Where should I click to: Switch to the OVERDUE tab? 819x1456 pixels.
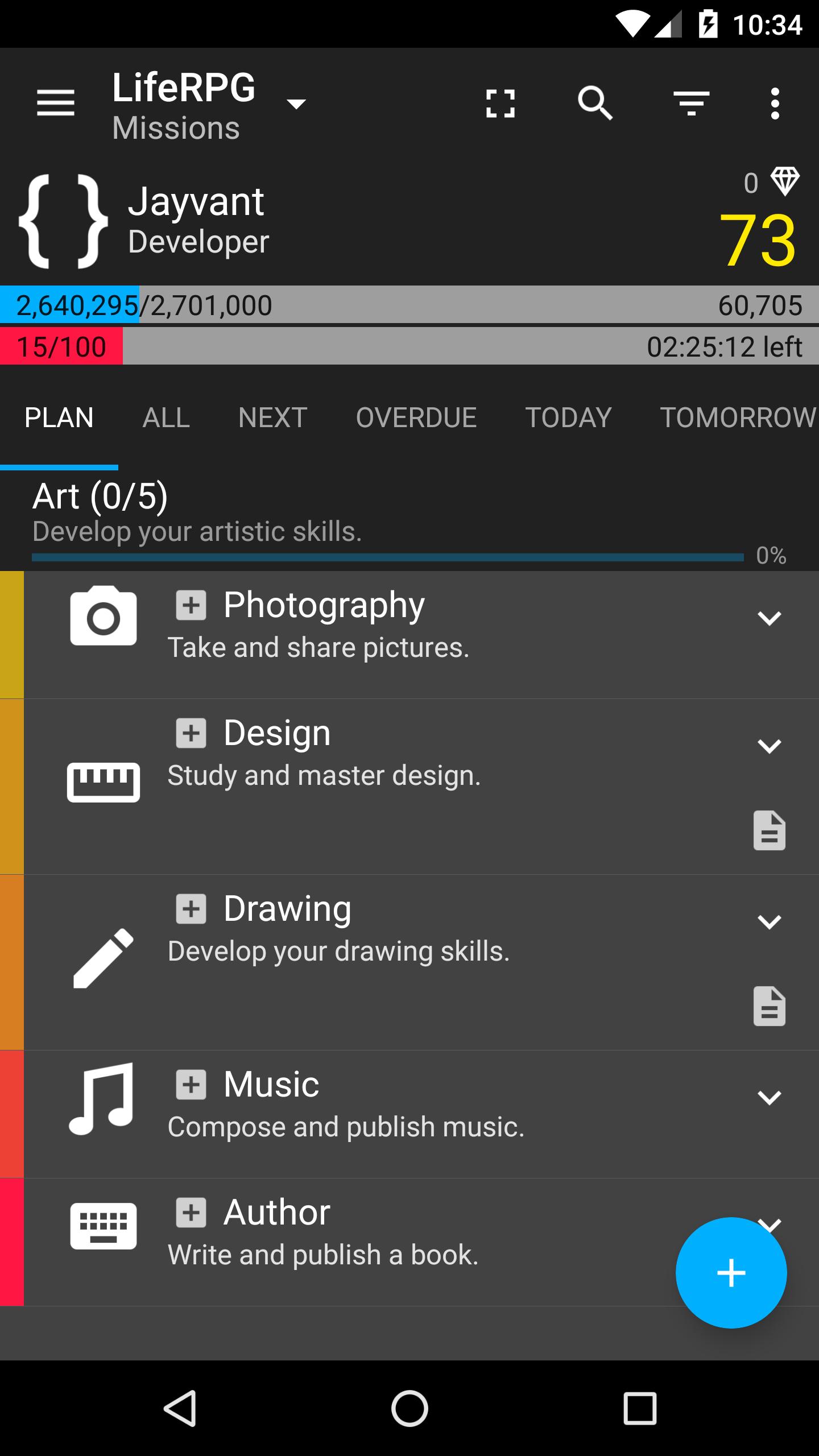click(416, 417)
